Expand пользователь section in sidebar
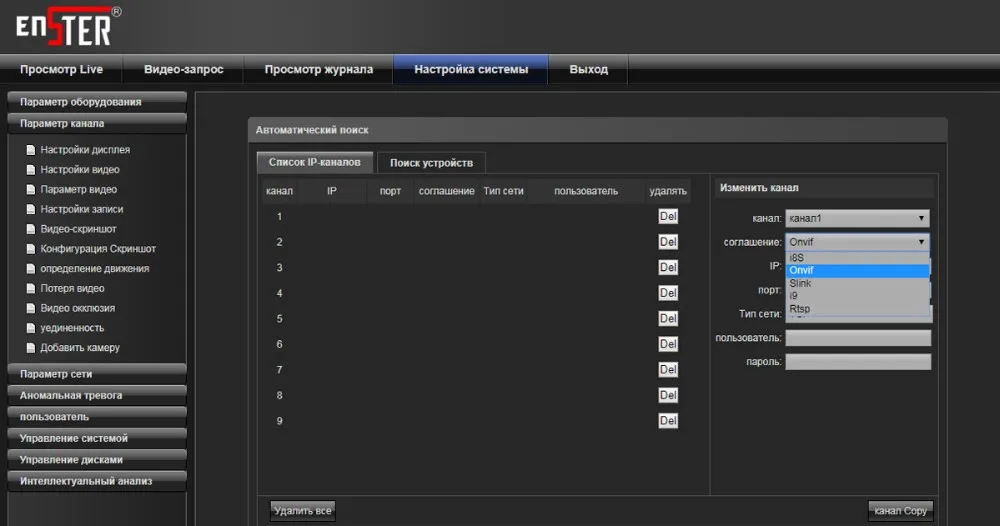The width and height of the screenshot is (1000, 526). click(97, 416)
